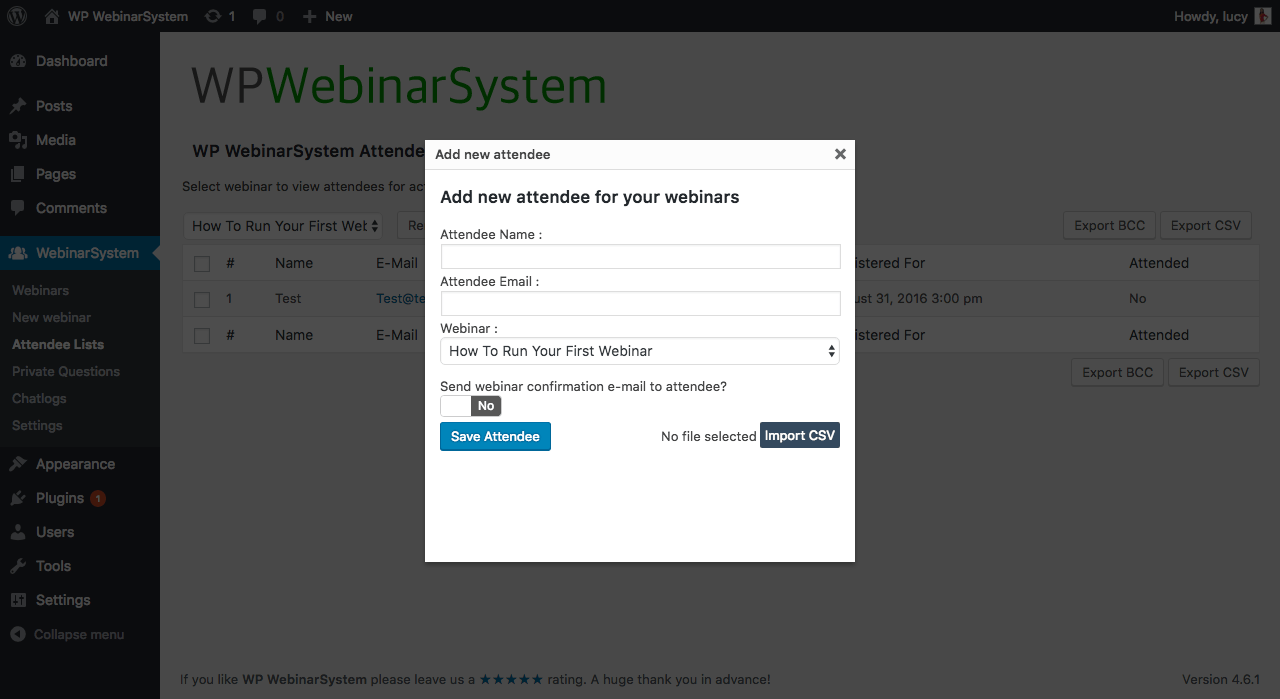This screenshot has height=699, width=1280.
Task: Click the Posts pushpin icon
Action: 18,106
